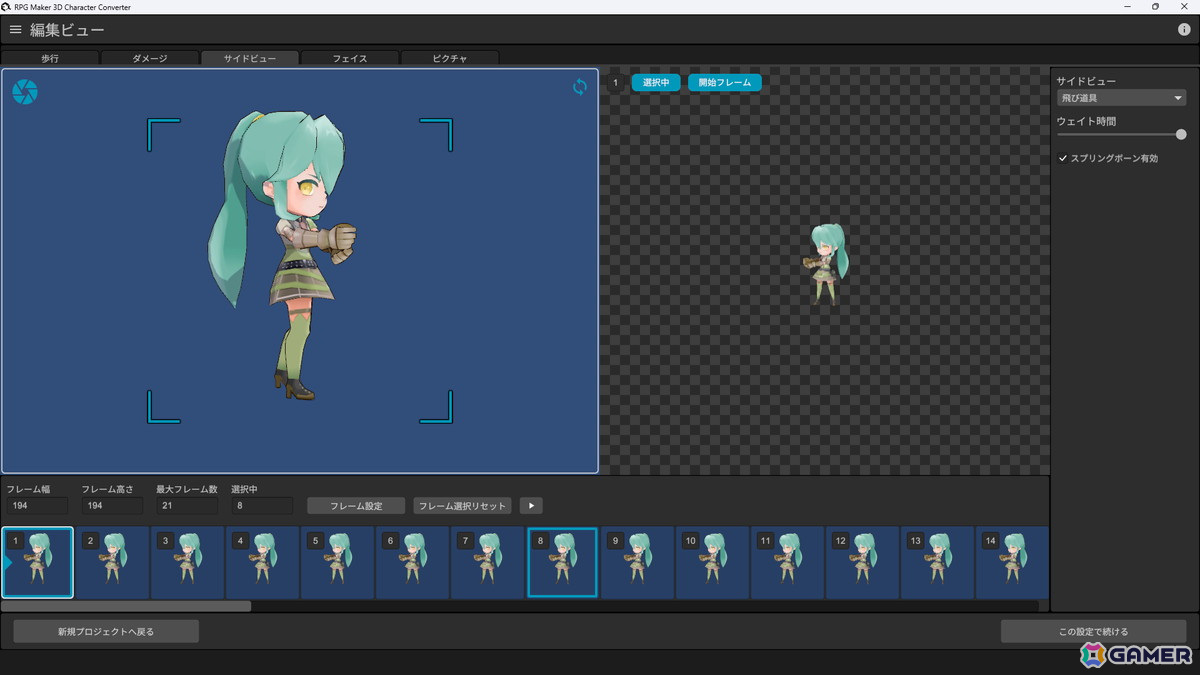Click the フレーム幅 input field
Screen dimensions: 1200x675
tap(37, 506)
